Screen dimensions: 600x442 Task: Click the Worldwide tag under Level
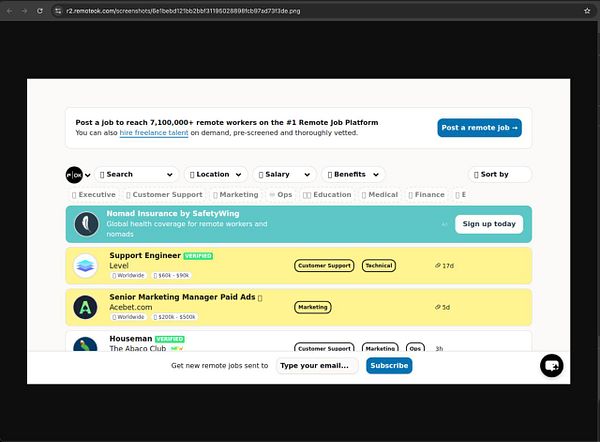pyautogui.click(x=128, y=276)
